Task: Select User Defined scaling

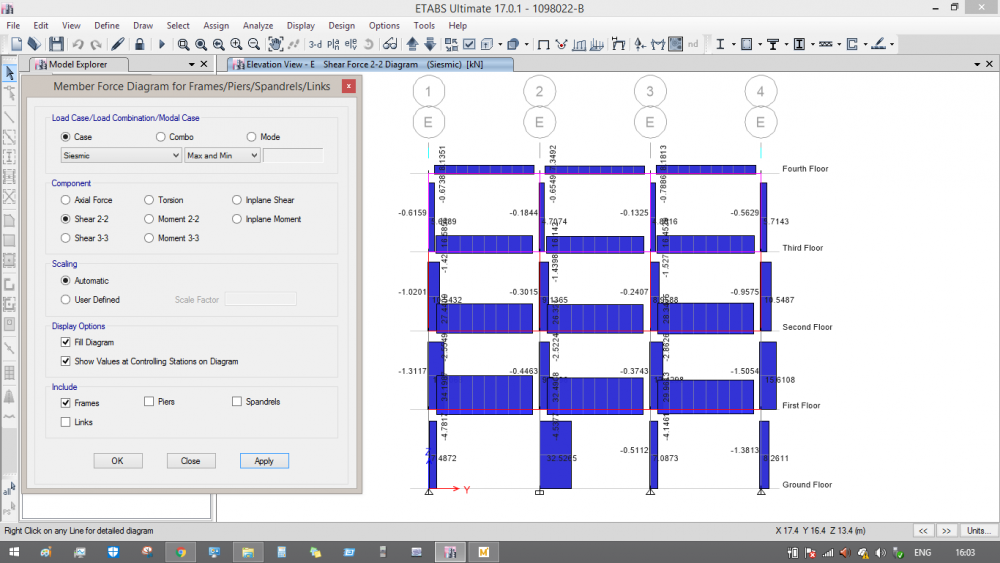Action: [x=65, y=299]
